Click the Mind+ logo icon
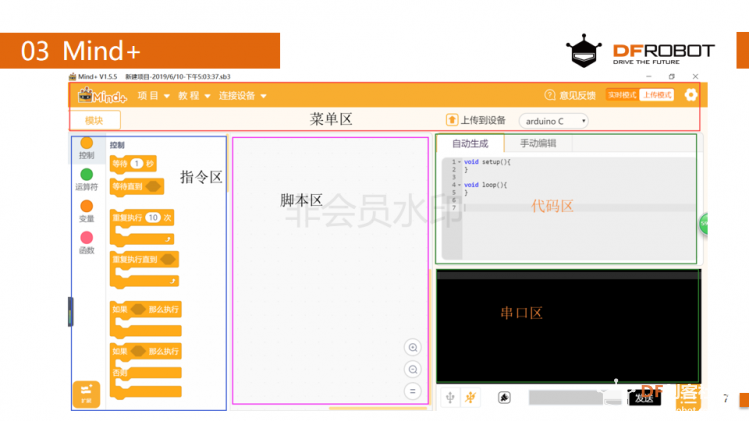Viewport: 749px width, 421px height. [x=102, y=96]
